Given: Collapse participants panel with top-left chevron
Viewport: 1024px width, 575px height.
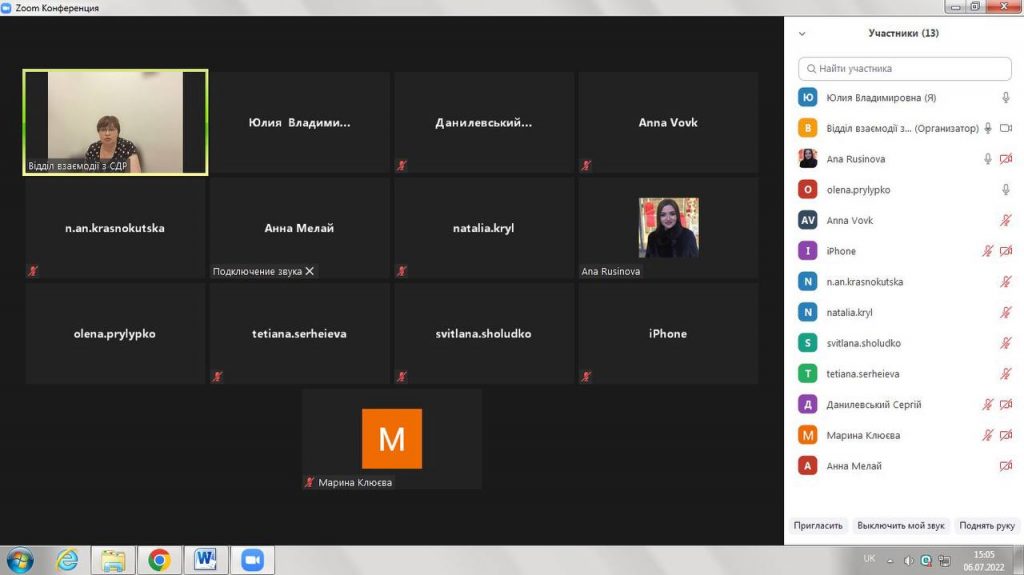Looking at the screenshot, I should click(802, 34).
